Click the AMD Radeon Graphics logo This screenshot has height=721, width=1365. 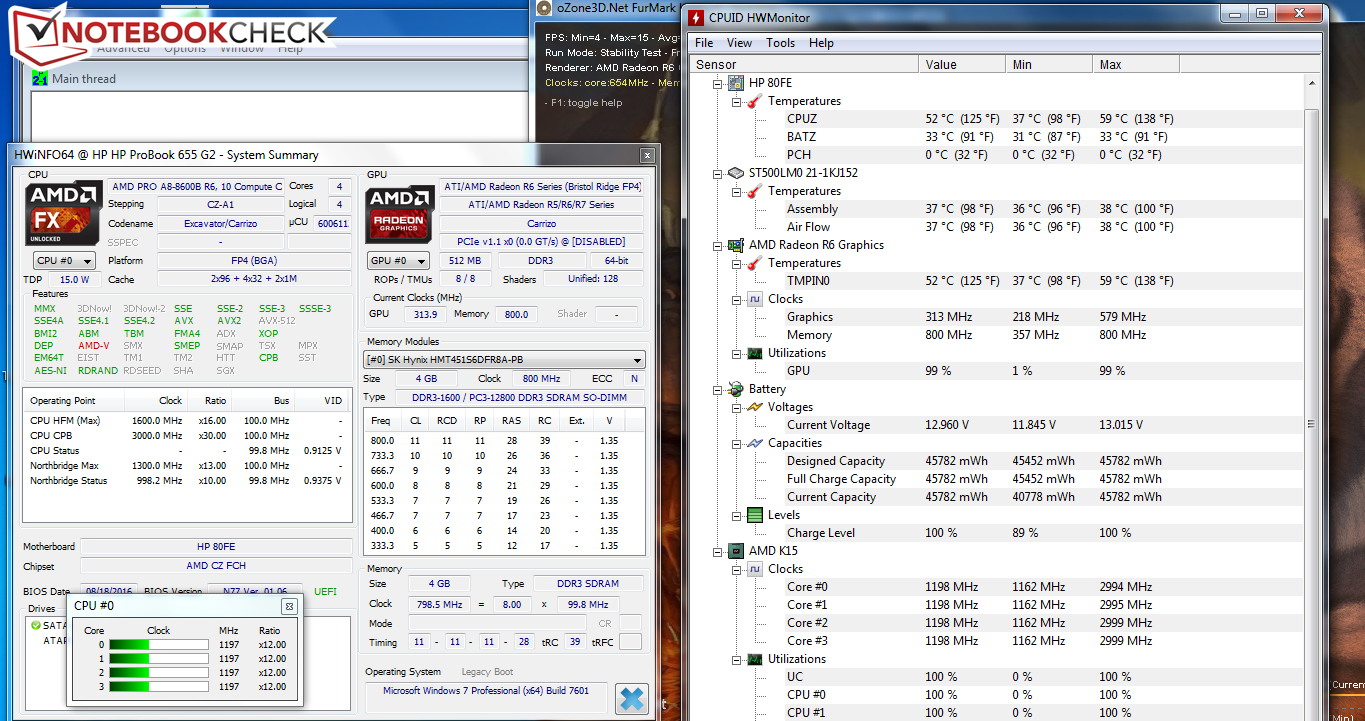coord(400,213)
